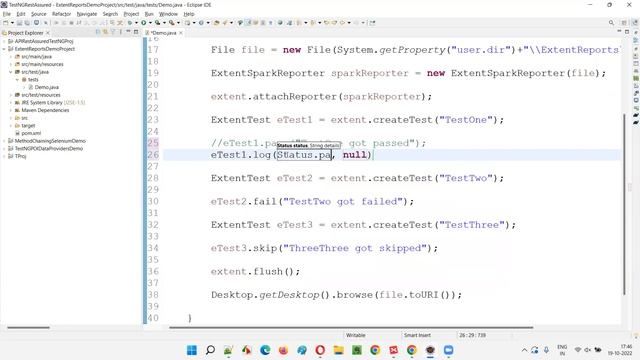Open the Refactor menu
Image resolution: width=640 pixels, height=360 pixels.
click(x=62, y=14)
